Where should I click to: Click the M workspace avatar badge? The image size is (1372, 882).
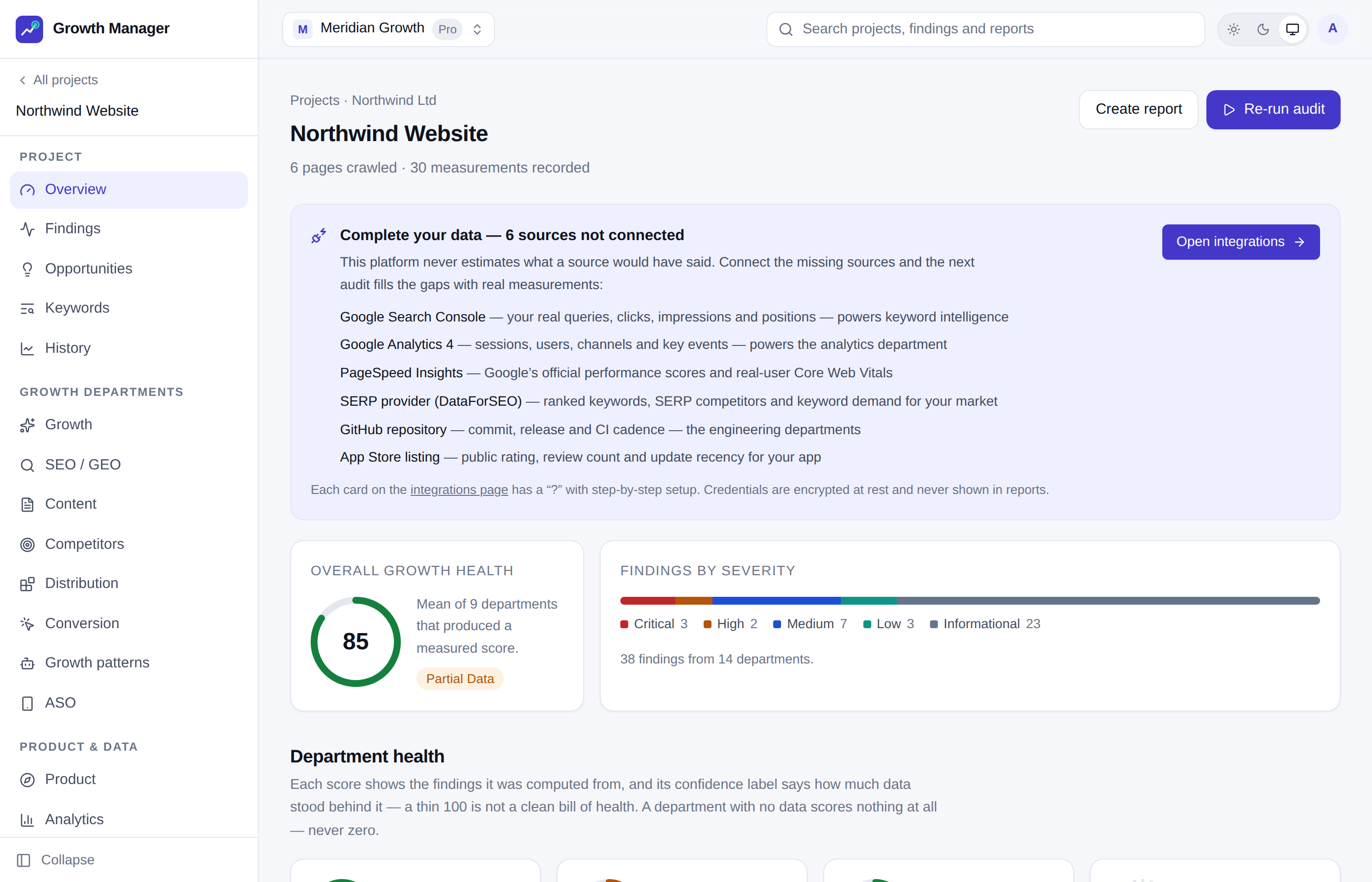302,29
